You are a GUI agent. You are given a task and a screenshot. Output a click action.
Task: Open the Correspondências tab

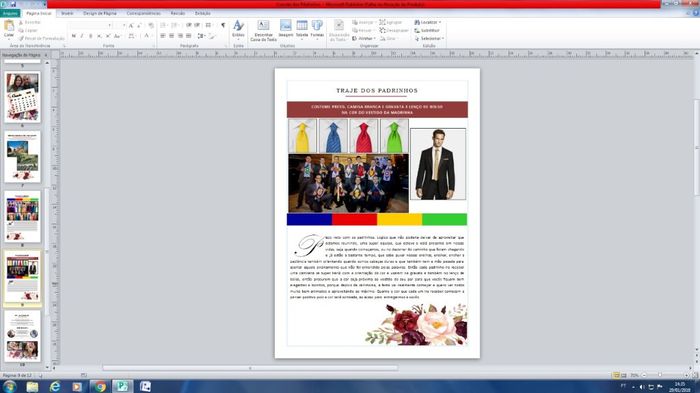[143, 13]
